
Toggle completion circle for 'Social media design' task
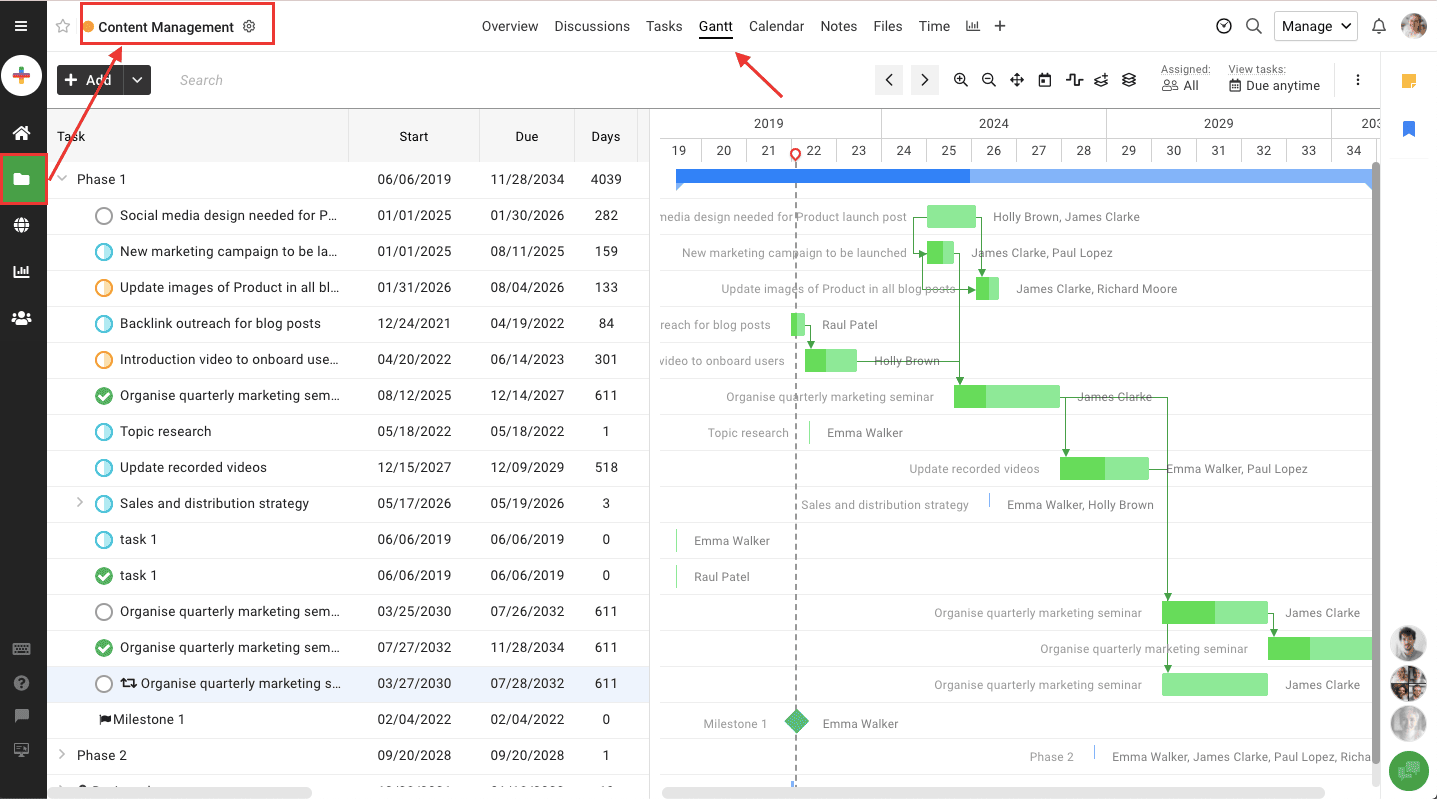click(103, 215)
